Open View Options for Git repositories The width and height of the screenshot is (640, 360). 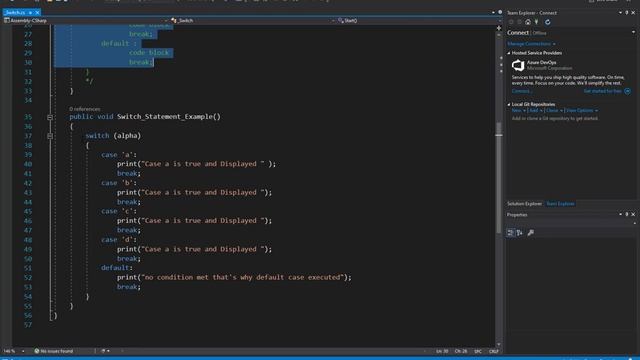click(x=580, y=111)
